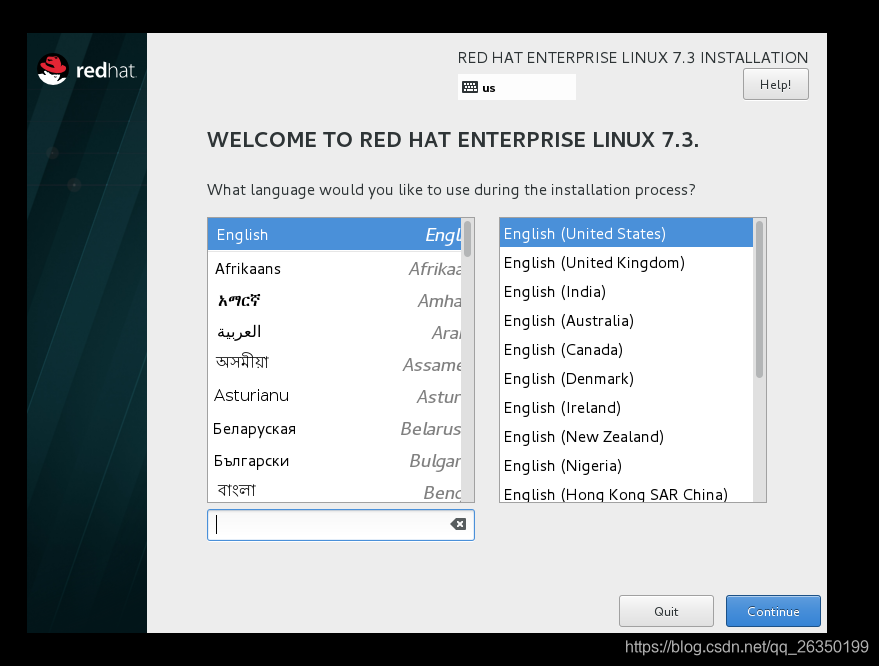The image size is (879, 666).
Task: Focus the language search input field
Action: click(x=341, y=525)
